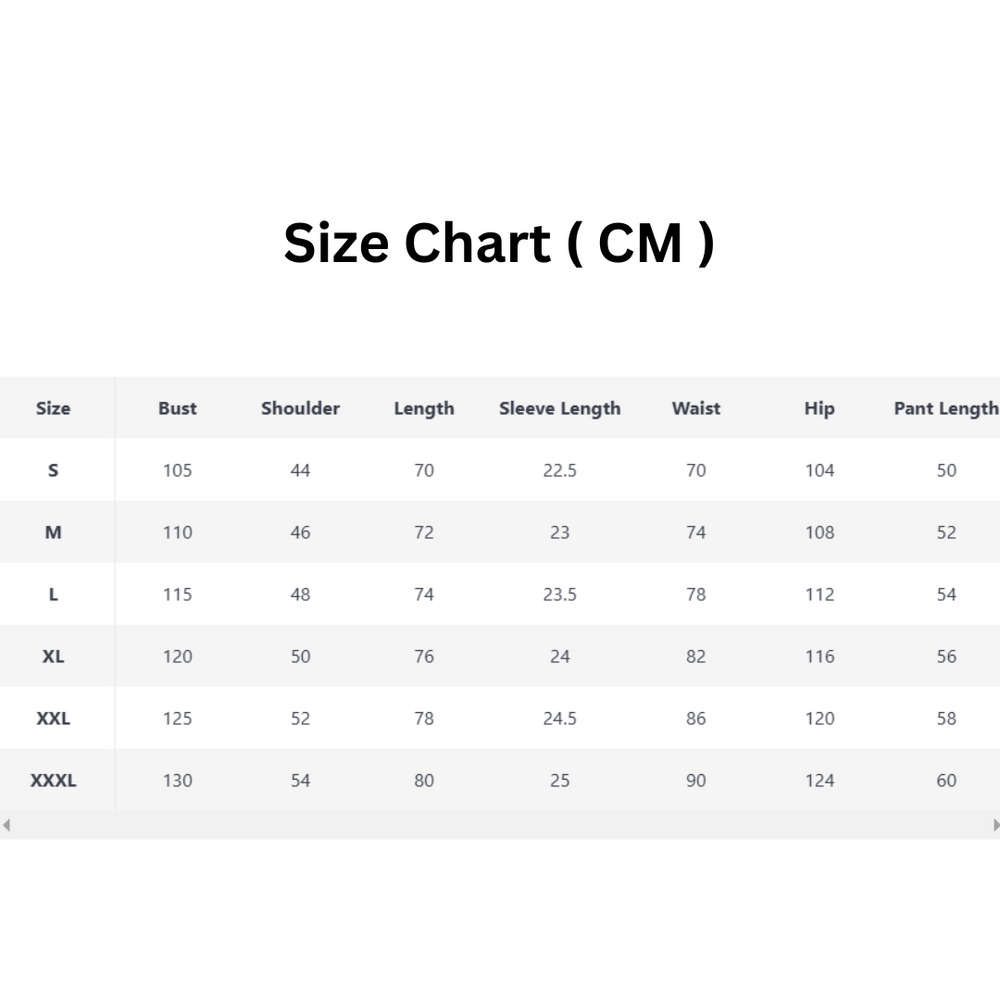Select the XXXL size row label

[53, 780]
